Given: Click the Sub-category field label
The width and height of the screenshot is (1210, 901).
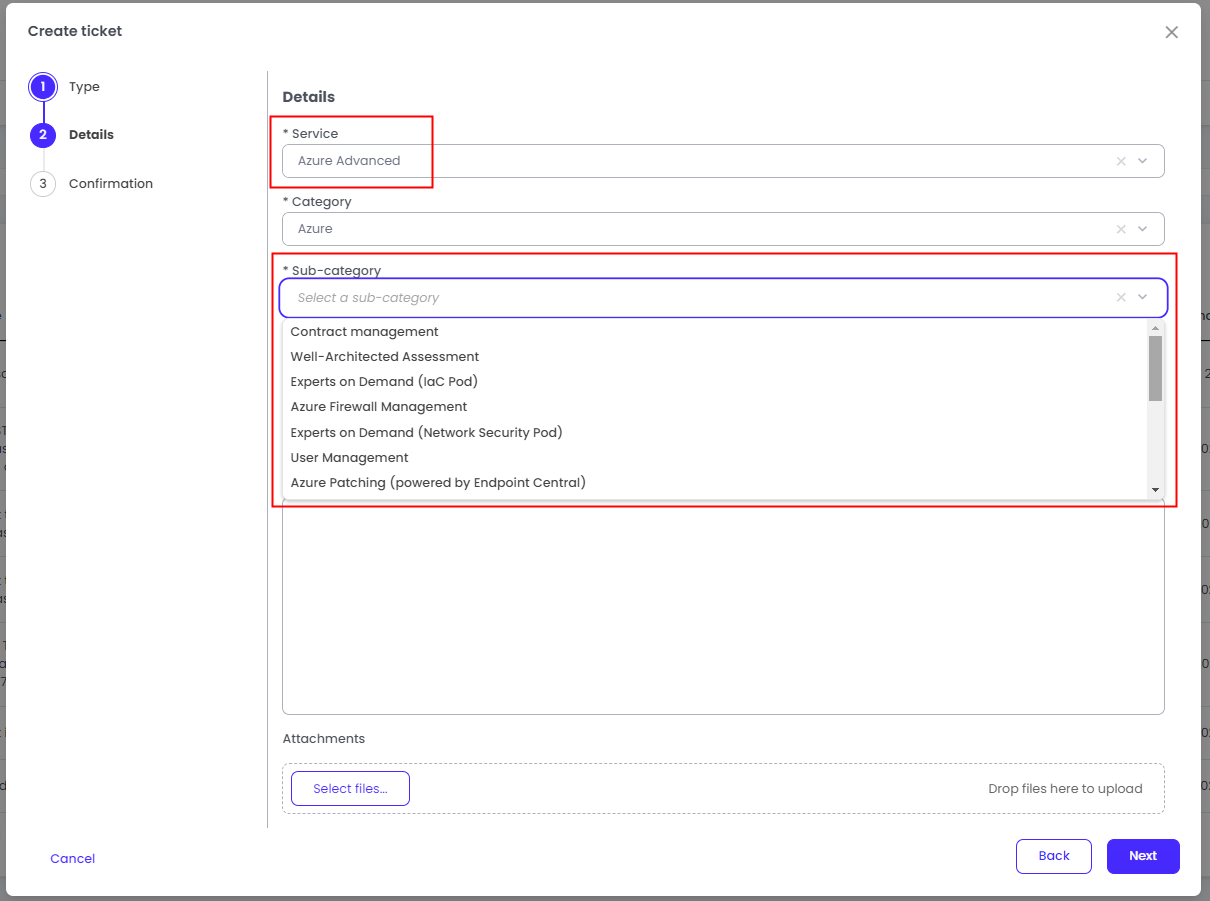Looking at the screenshot, I should click(x=332, y=270).
